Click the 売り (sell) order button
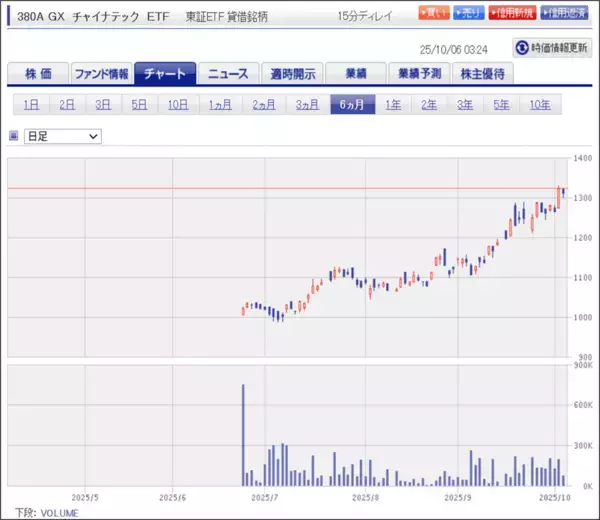This screenshot has height=520, width=600. point(471,14)
